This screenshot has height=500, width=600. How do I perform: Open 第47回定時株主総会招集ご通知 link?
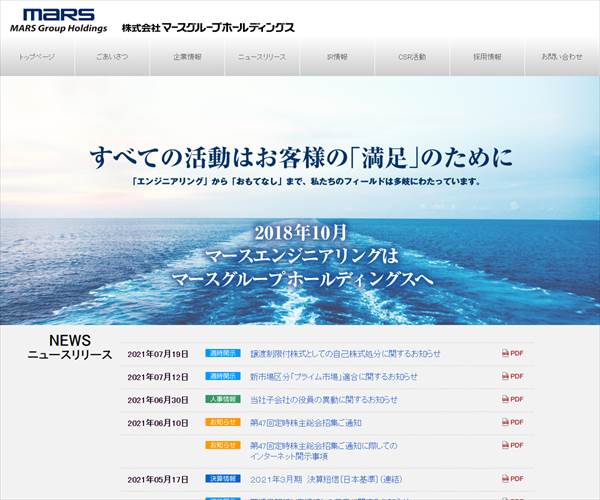pyautogui.click(x=306, y=423)
